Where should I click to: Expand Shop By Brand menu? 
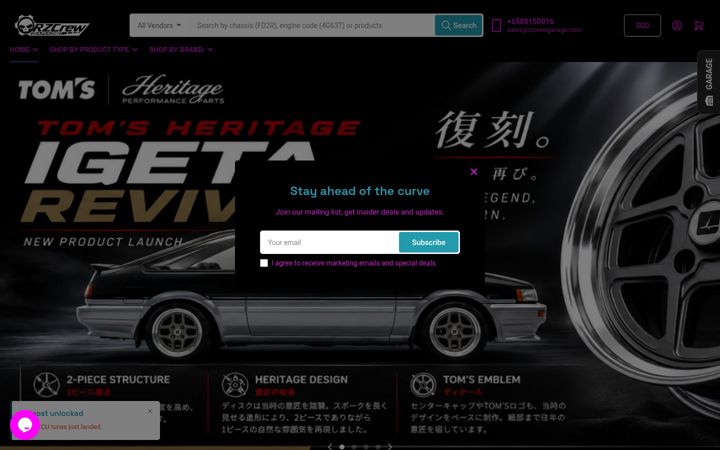click(x=181, y=50)
